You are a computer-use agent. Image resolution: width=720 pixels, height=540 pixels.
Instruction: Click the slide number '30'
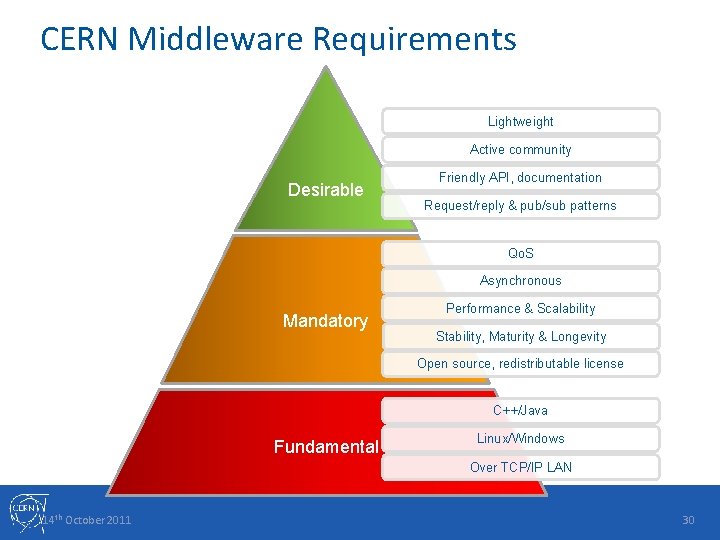click(x=688, y=520)
